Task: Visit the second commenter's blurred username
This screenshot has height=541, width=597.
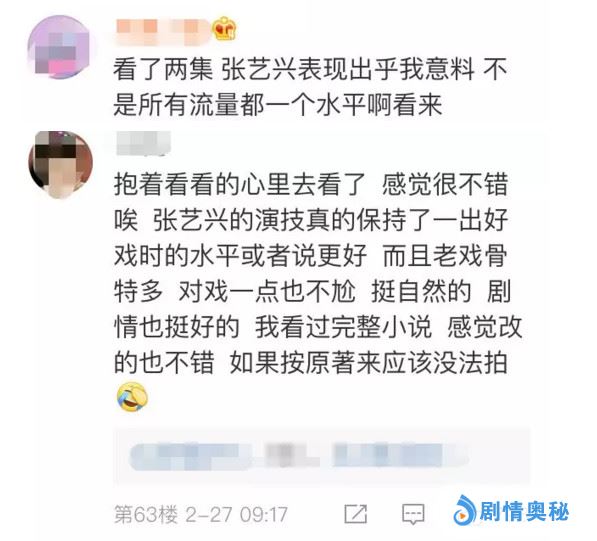Action: [x=143, y=144]
